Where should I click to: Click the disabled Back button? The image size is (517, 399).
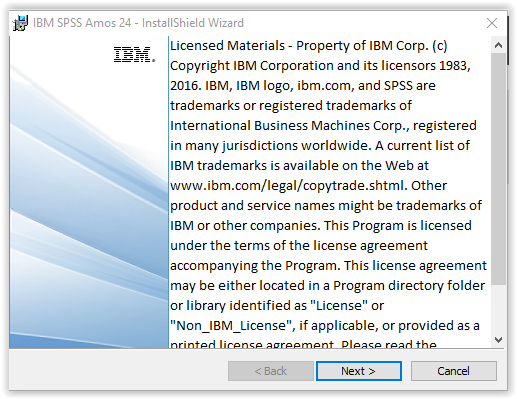pos(270,371)
